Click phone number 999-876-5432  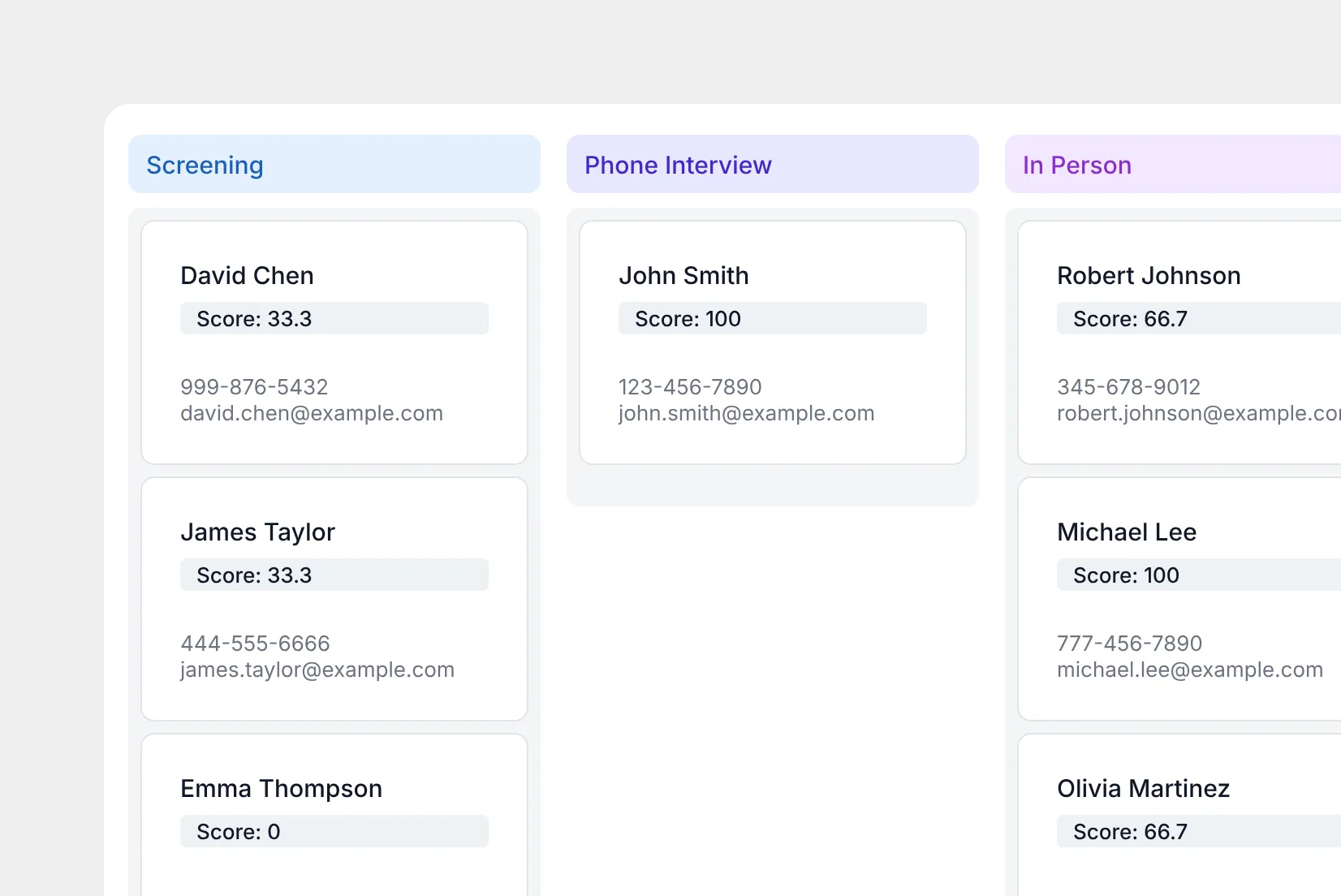tap(254, 387)
